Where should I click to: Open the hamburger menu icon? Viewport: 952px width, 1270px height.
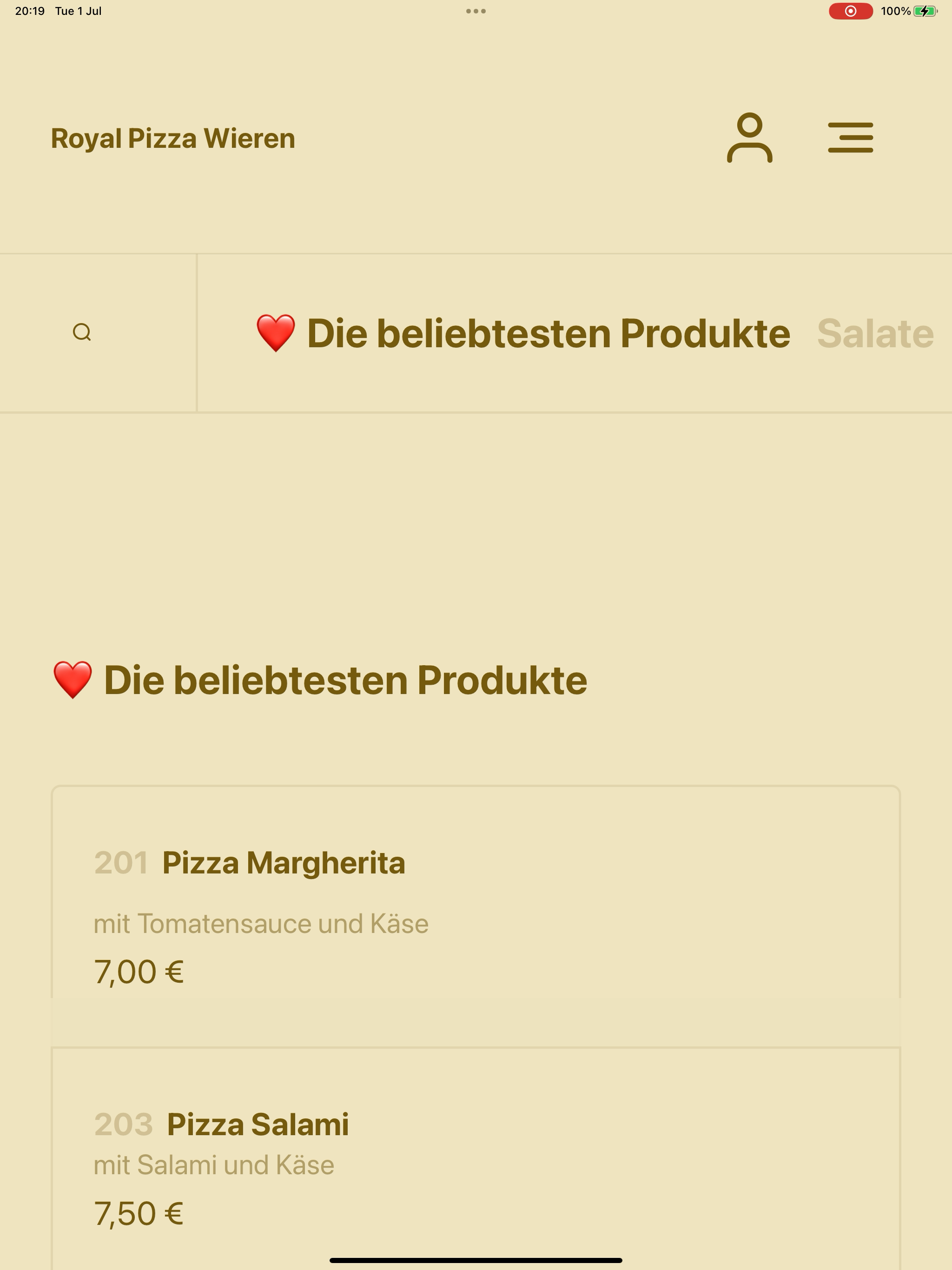(x=850, y=138)
